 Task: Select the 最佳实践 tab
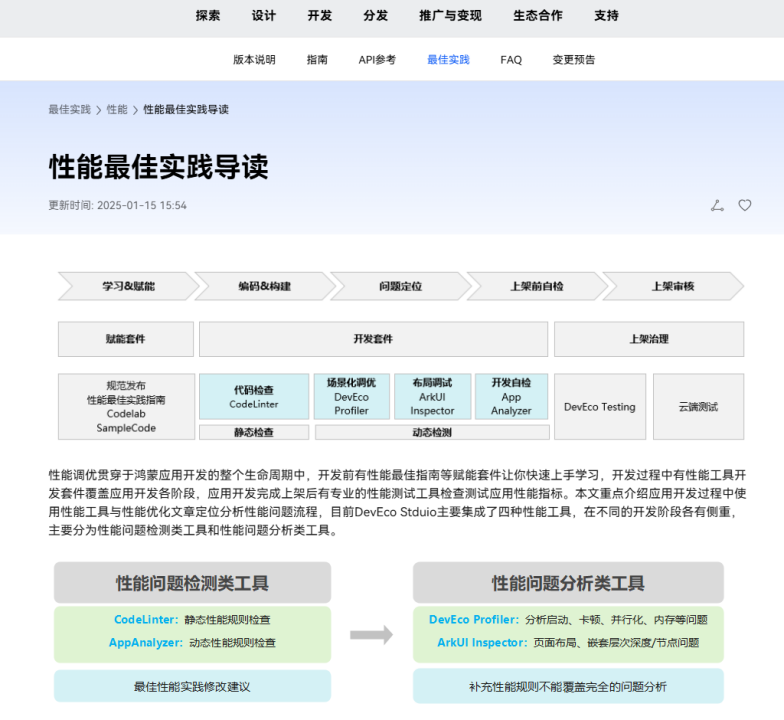pyautogui.click(x=448, y=60)
